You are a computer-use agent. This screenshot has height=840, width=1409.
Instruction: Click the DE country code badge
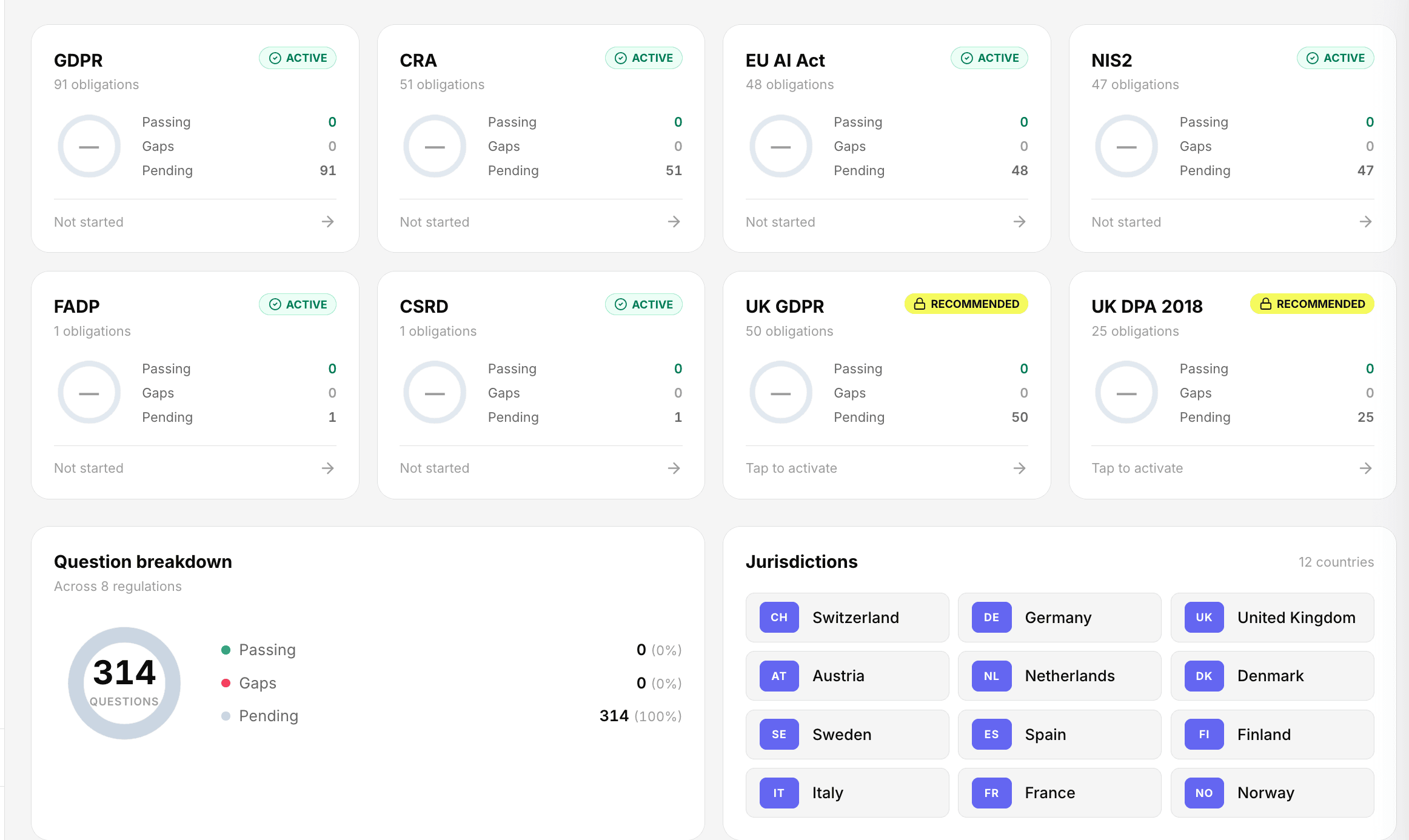991,617
